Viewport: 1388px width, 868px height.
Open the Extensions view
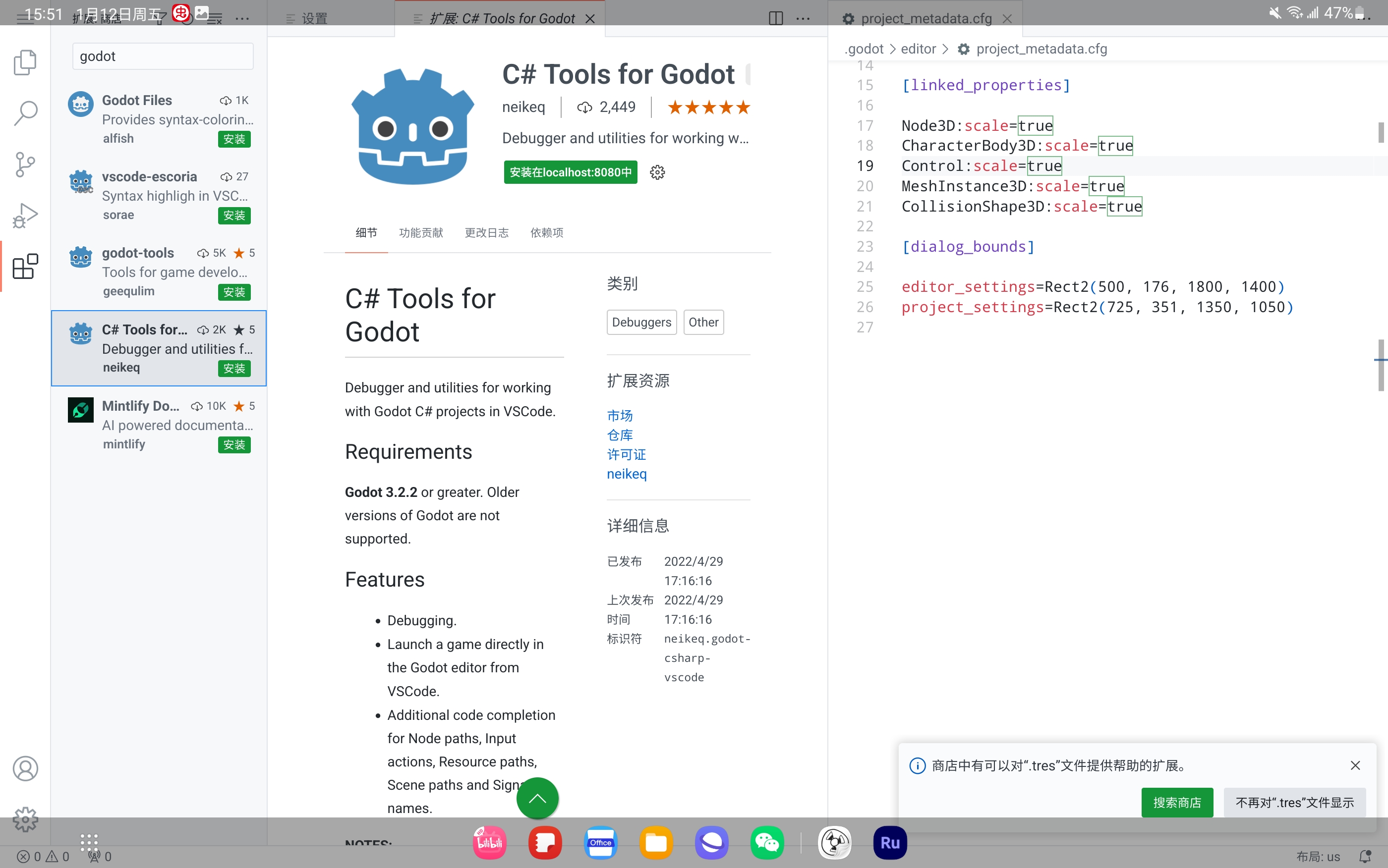[x=25, y=267]
